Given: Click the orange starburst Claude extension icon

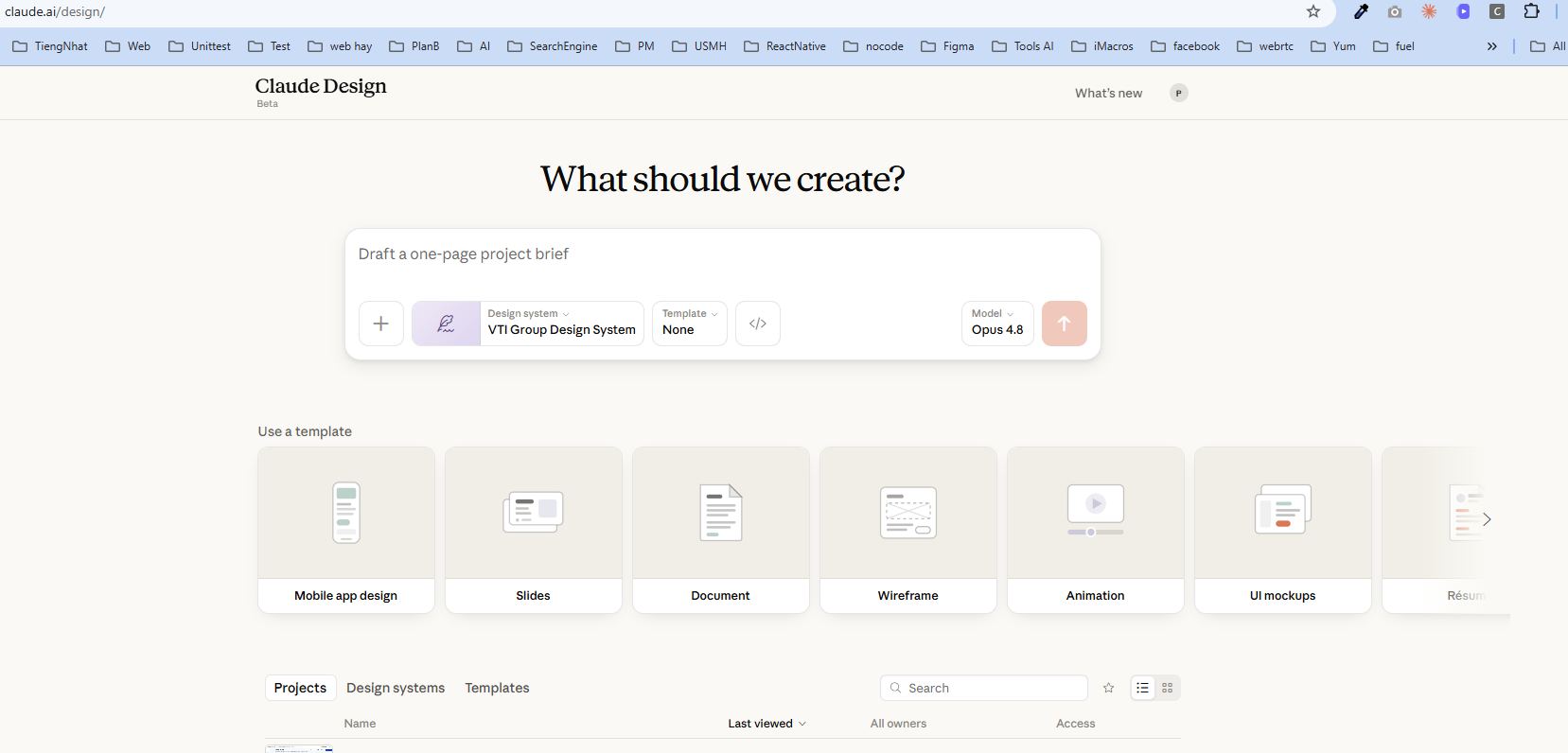Looking at the screenshot, I should click(1429, 11).
